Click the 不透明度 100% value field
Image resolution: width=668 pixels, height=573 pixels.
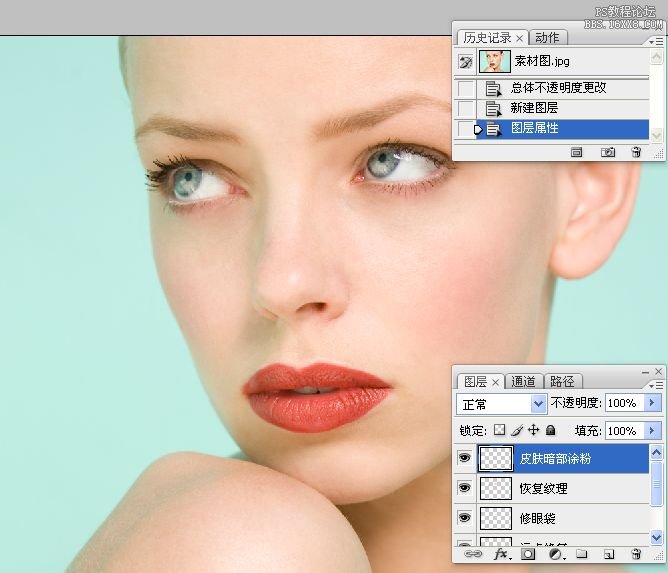(x=624, y=403)
